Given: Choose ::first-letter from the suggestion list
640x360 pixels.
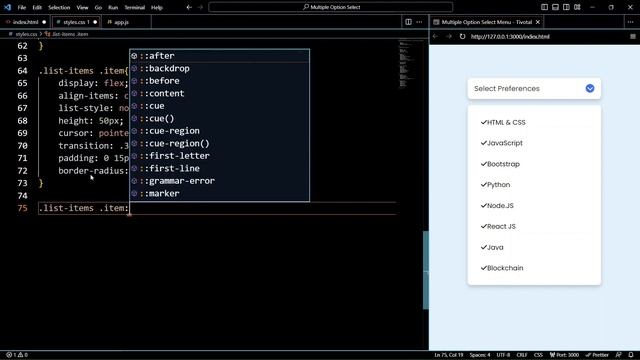Looking at the screenshot, I should point(220,156).
